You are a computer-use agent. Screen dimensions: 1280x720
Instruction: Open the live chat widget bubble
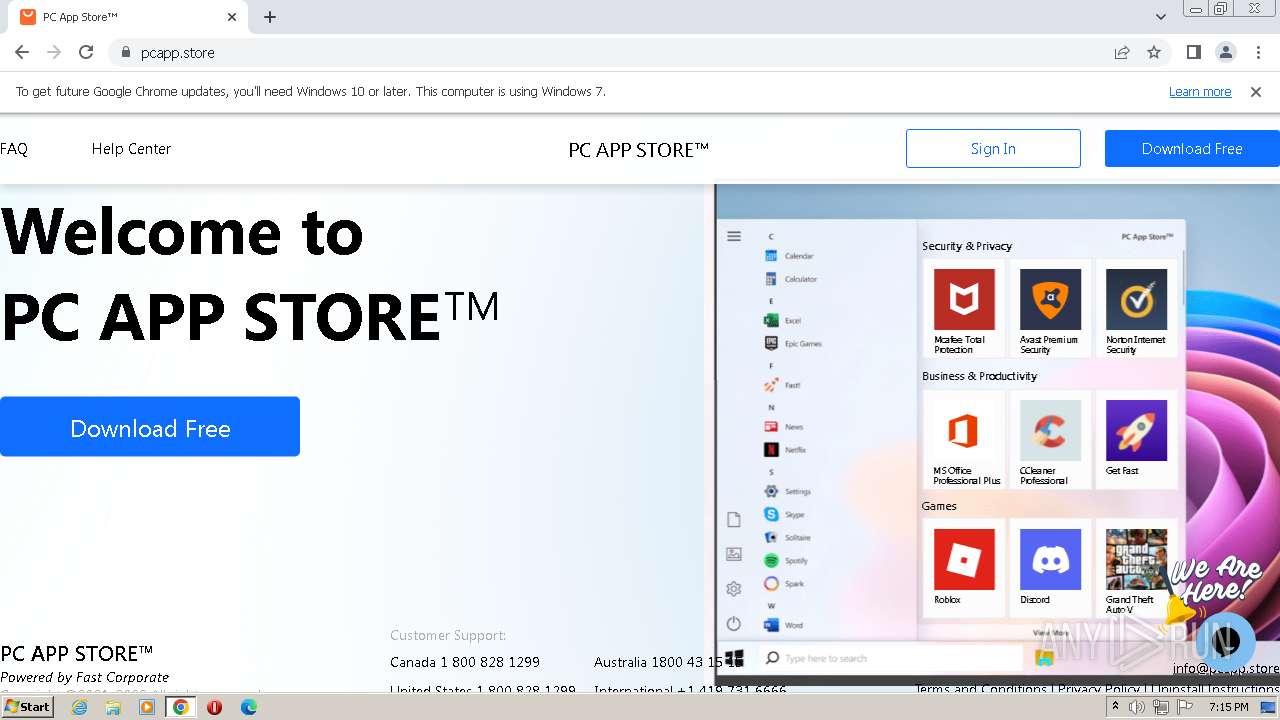[x=1225, y=641]
